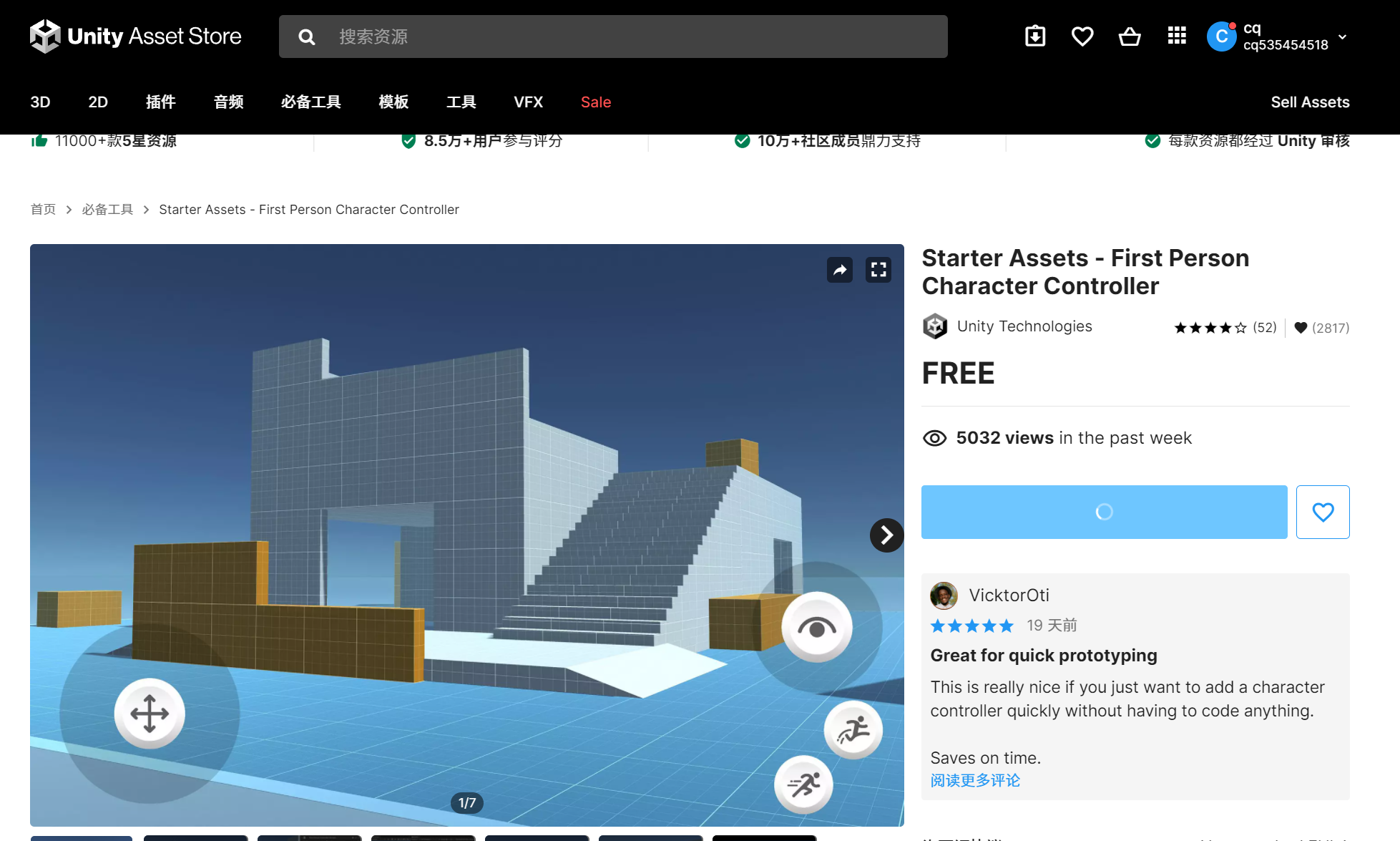The image size is (1400, 841).
Task: Open the shopping cart basket icon
Action: [x=1130, y=37]
